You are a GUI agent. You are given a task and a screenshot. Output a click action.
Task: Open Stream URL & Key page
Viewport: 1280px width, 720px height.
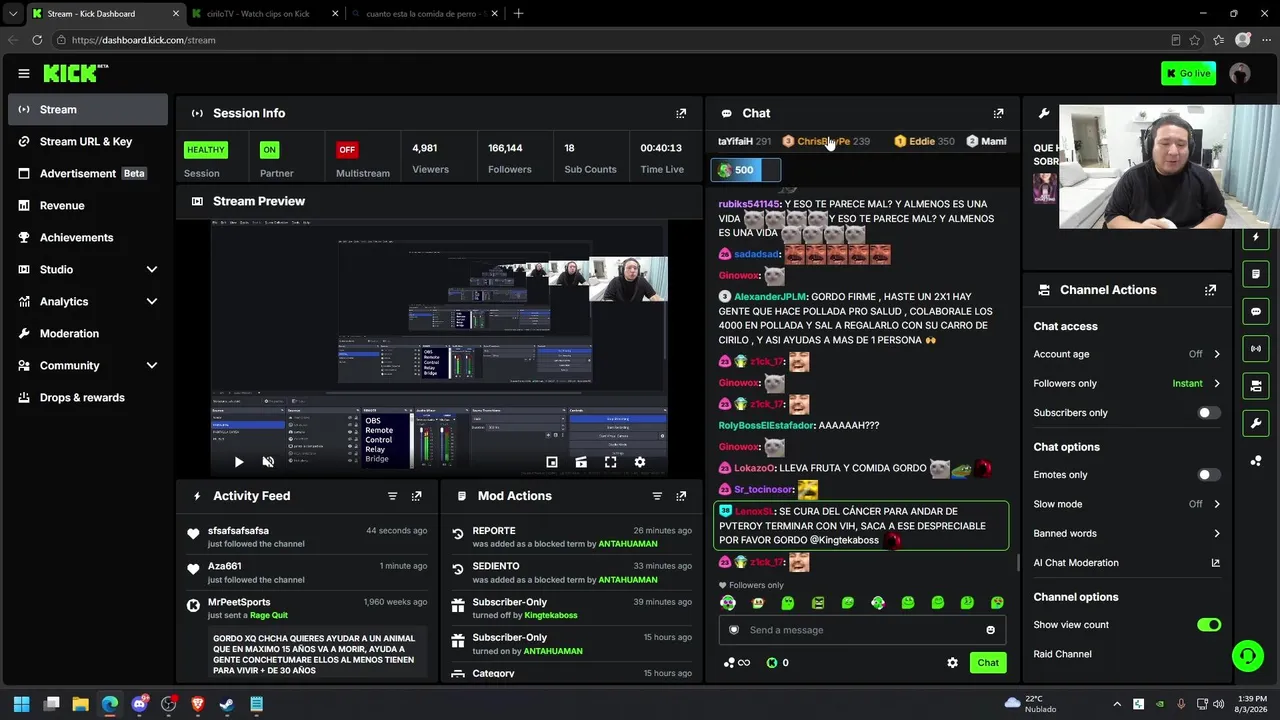88,141
